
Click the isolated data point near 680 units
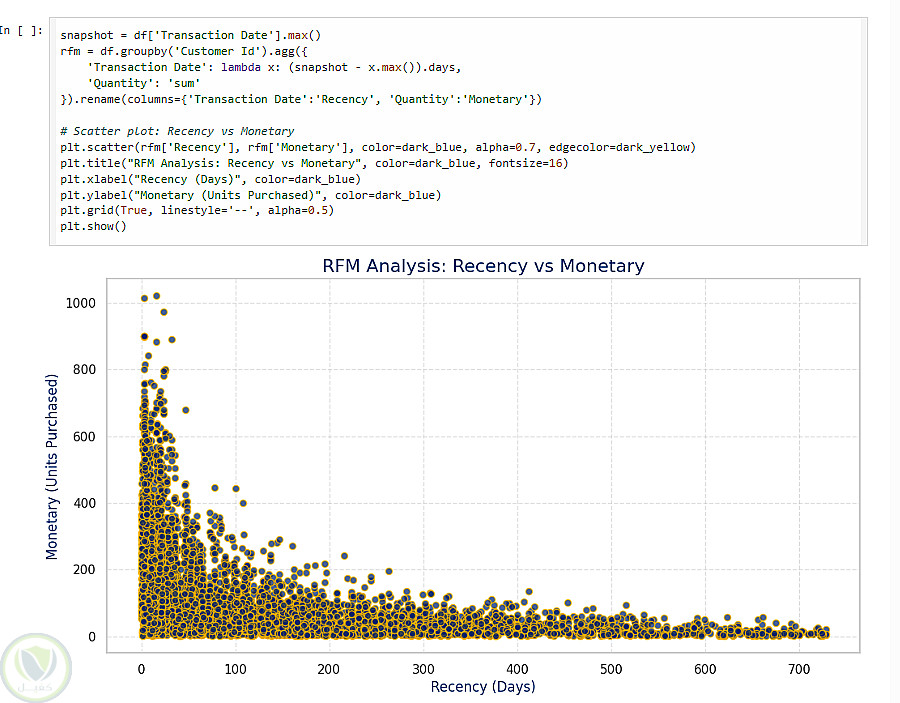coord(185,410)
